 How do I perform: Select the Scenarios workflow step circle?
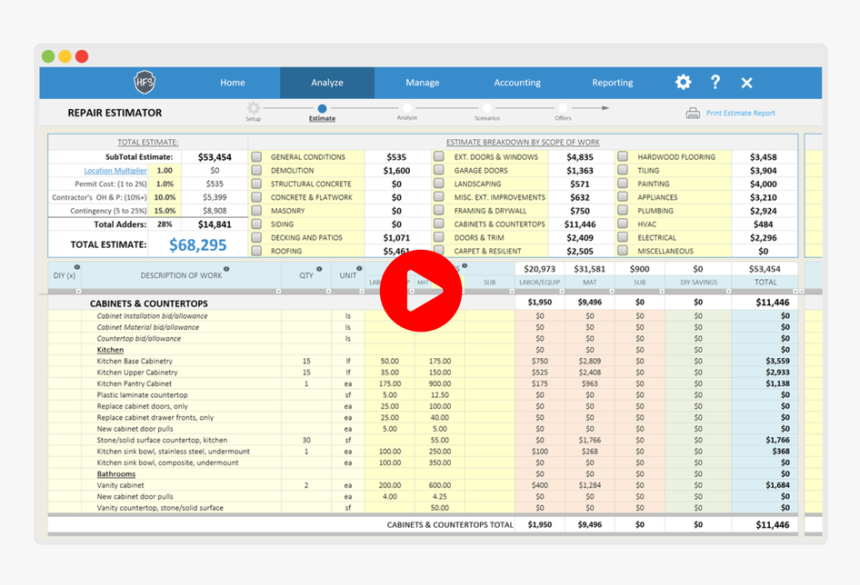tap(486, 107)
